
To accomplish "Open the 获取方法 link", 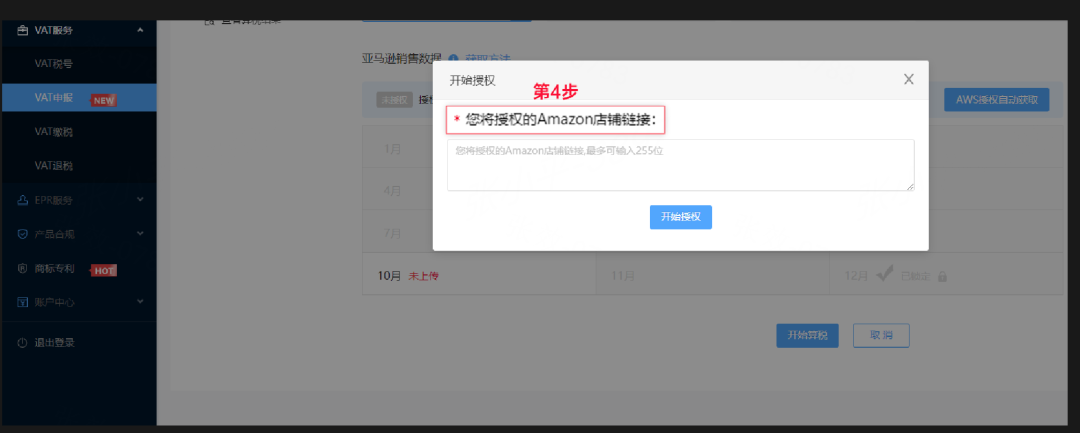I will (488, 59).
